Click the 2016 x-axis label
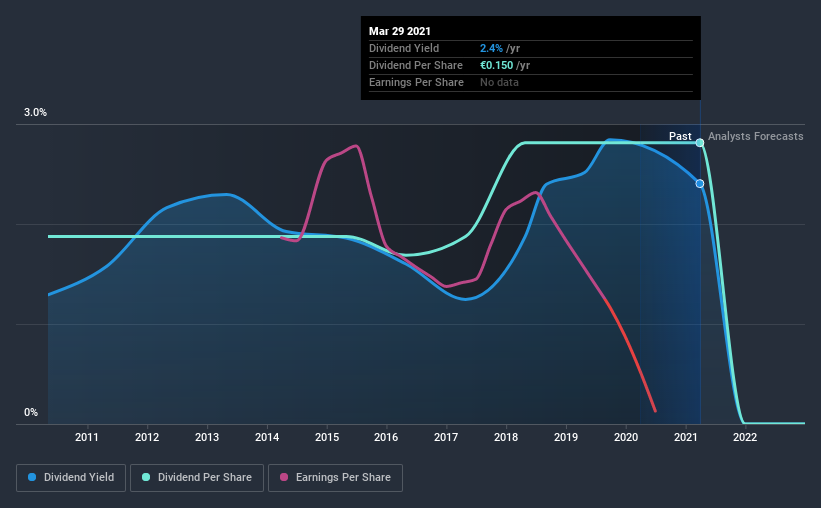821x508 pixels. click(386, 437)
